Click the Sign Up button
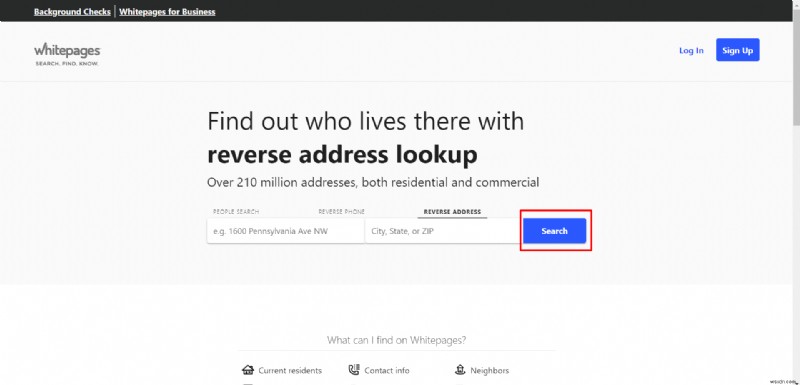800x385 pixels. (737, 50)
